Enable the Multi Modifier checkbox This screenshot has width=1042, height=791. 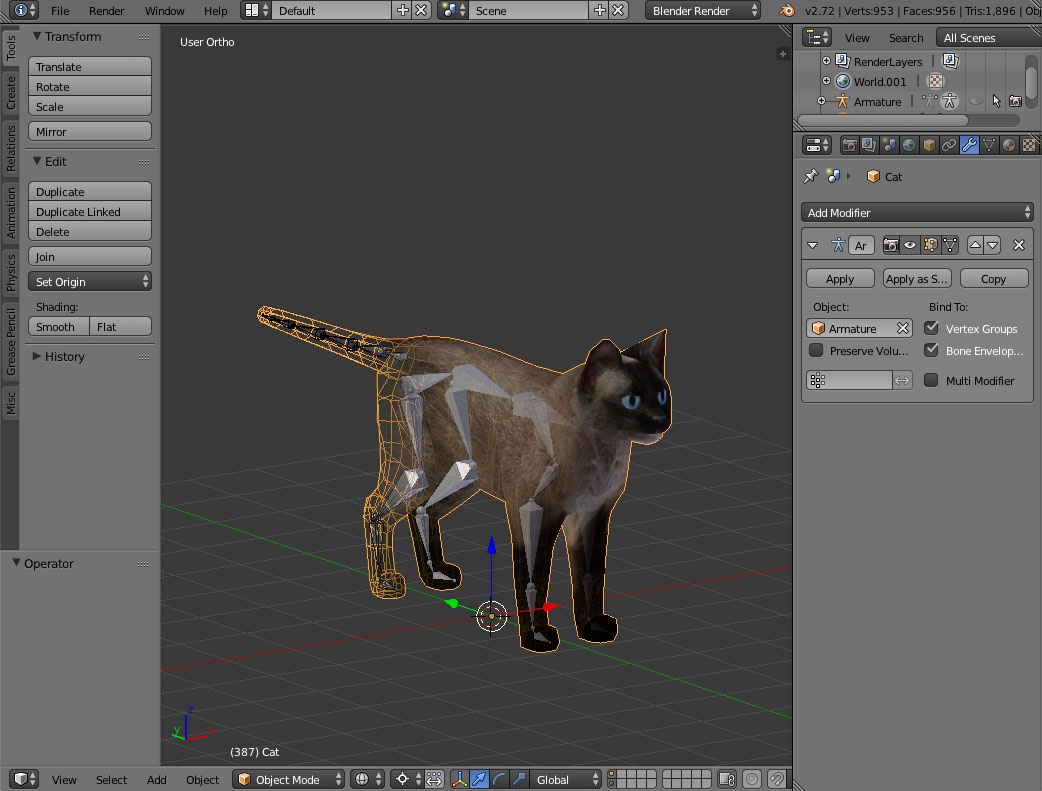tap(932, 380)
